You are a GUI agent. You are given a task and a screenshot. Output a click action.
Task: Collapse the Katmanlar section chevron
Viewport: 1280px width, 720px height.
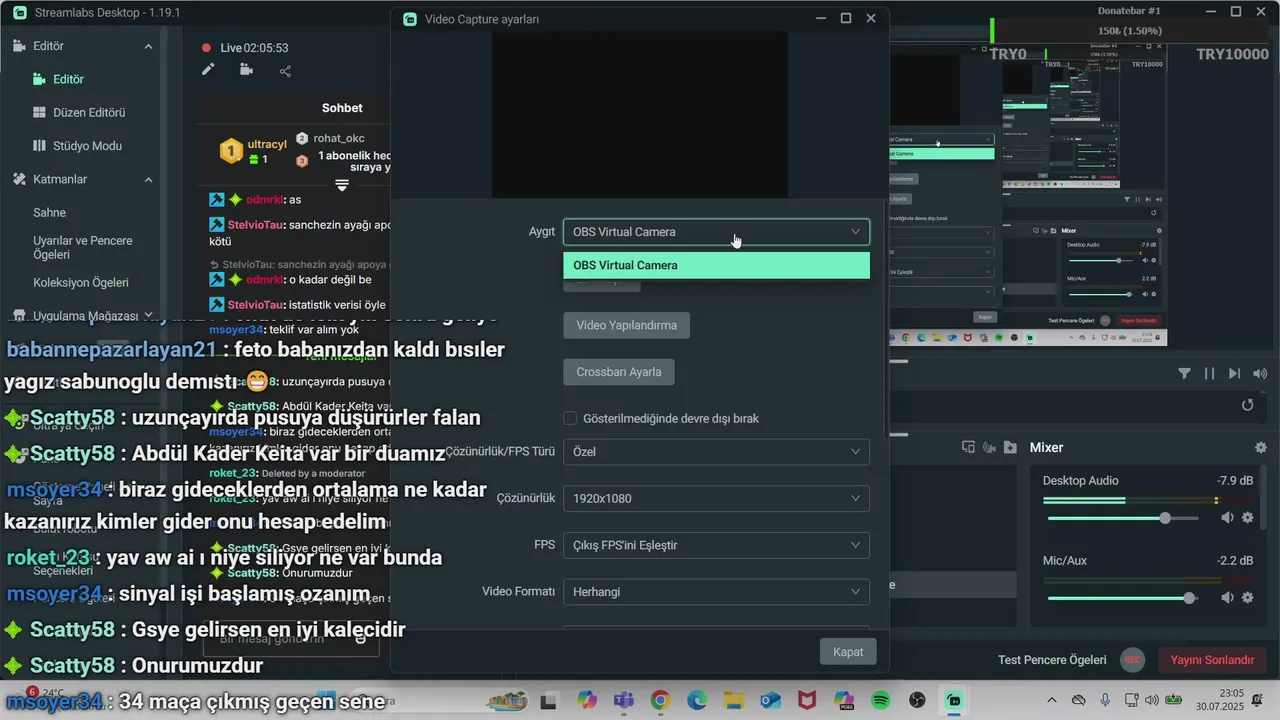tap(148, 179)
